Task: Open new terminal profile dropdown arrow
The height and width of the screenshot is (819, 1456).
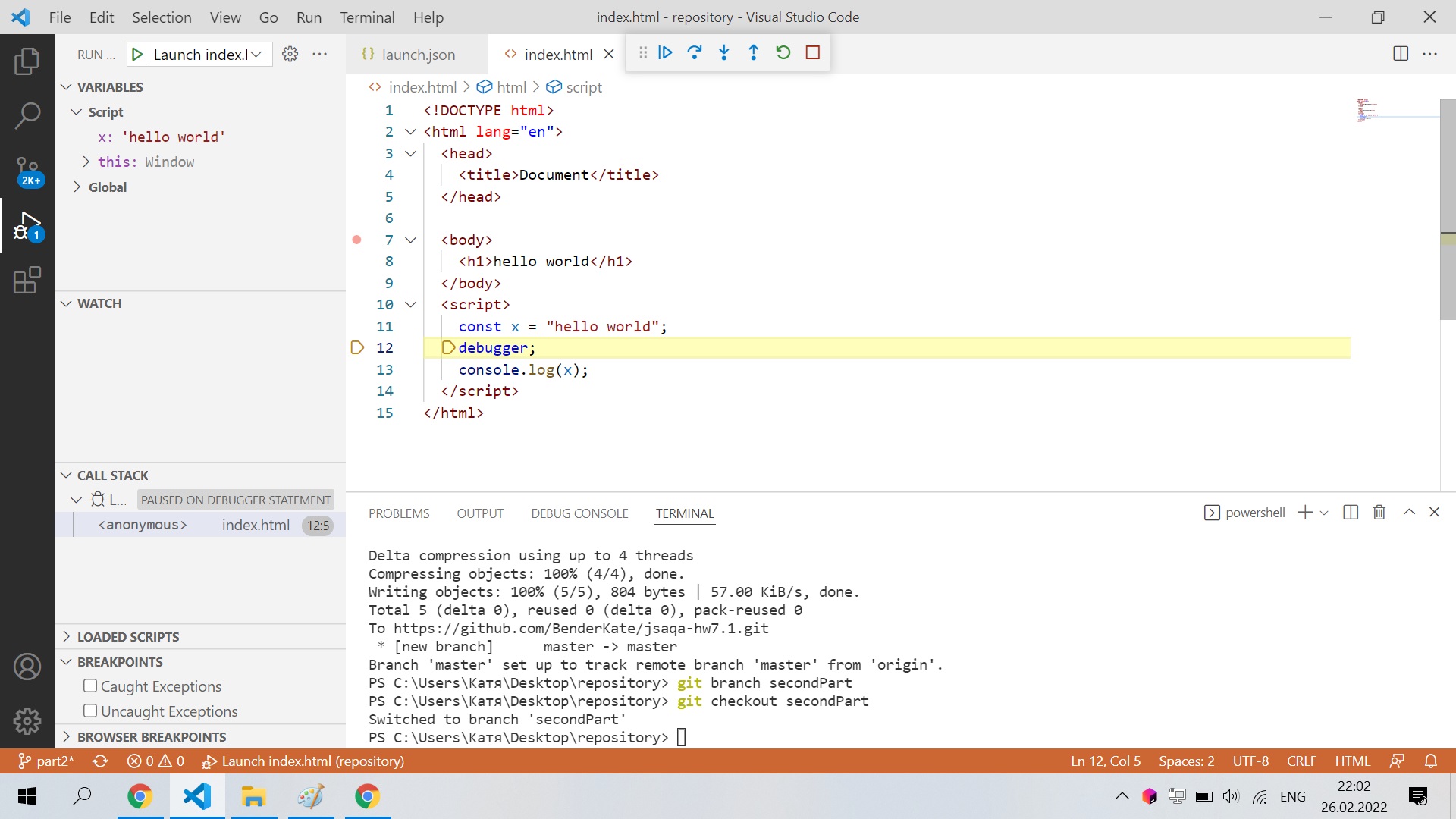Action: (x=1324, y=513)
